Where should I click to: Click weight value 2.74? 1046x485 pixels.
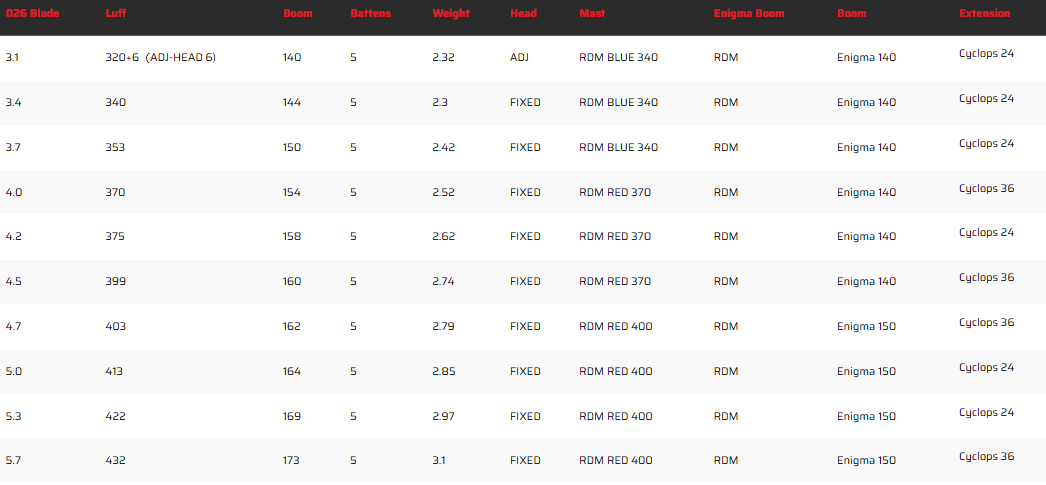pyautogui.click(x=444, y=282)
